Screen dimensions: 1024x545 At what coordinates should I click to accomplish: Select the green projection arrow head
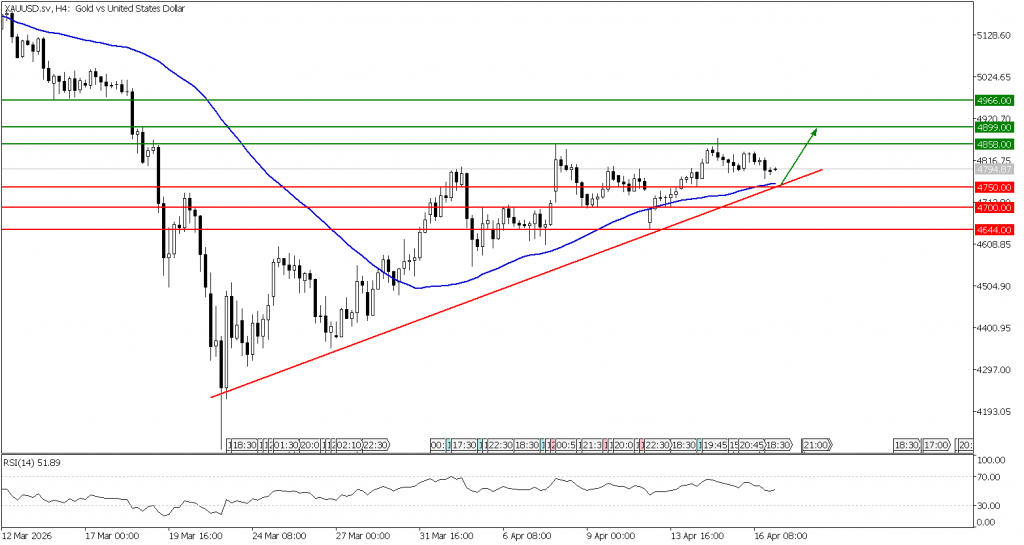point(814,132)
